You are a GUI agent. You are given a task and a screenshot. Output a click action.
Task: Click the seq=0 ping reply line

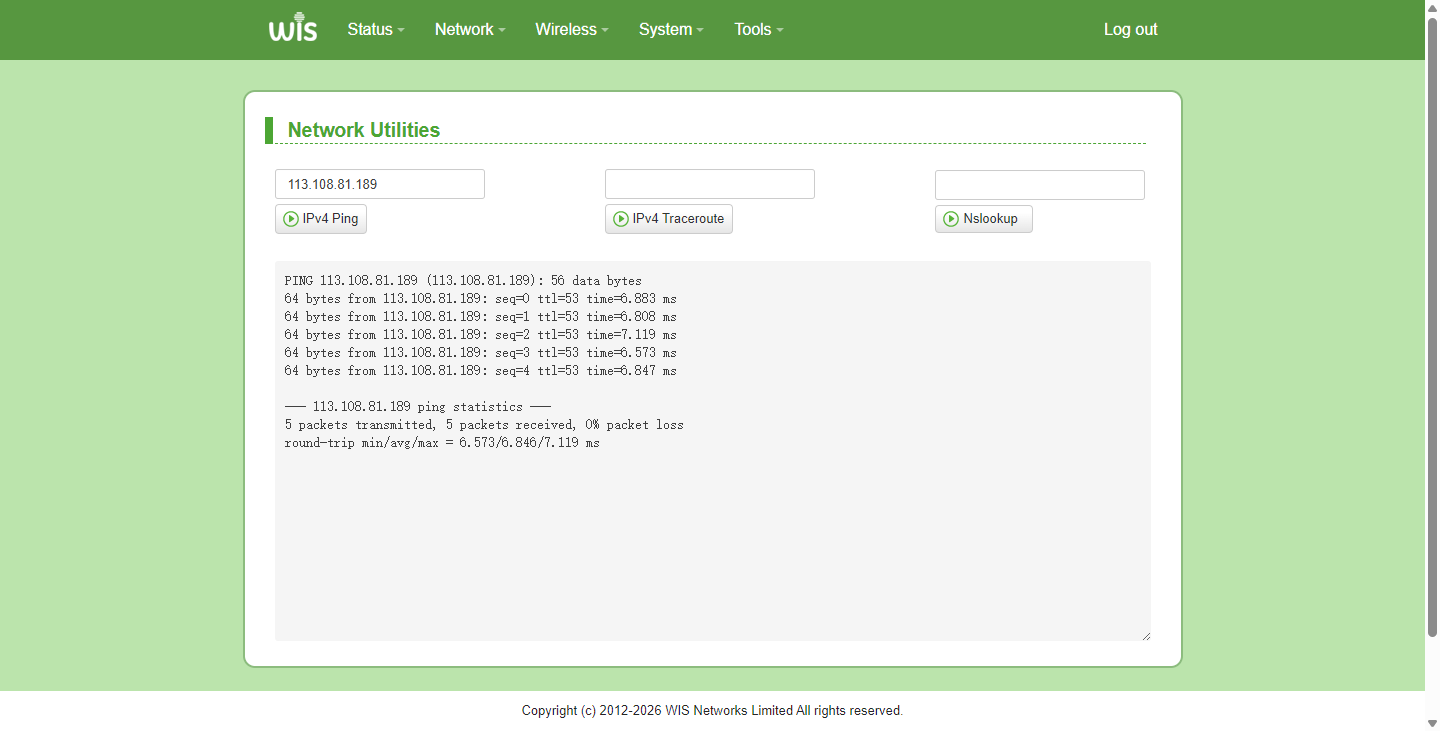click(480, 299)
